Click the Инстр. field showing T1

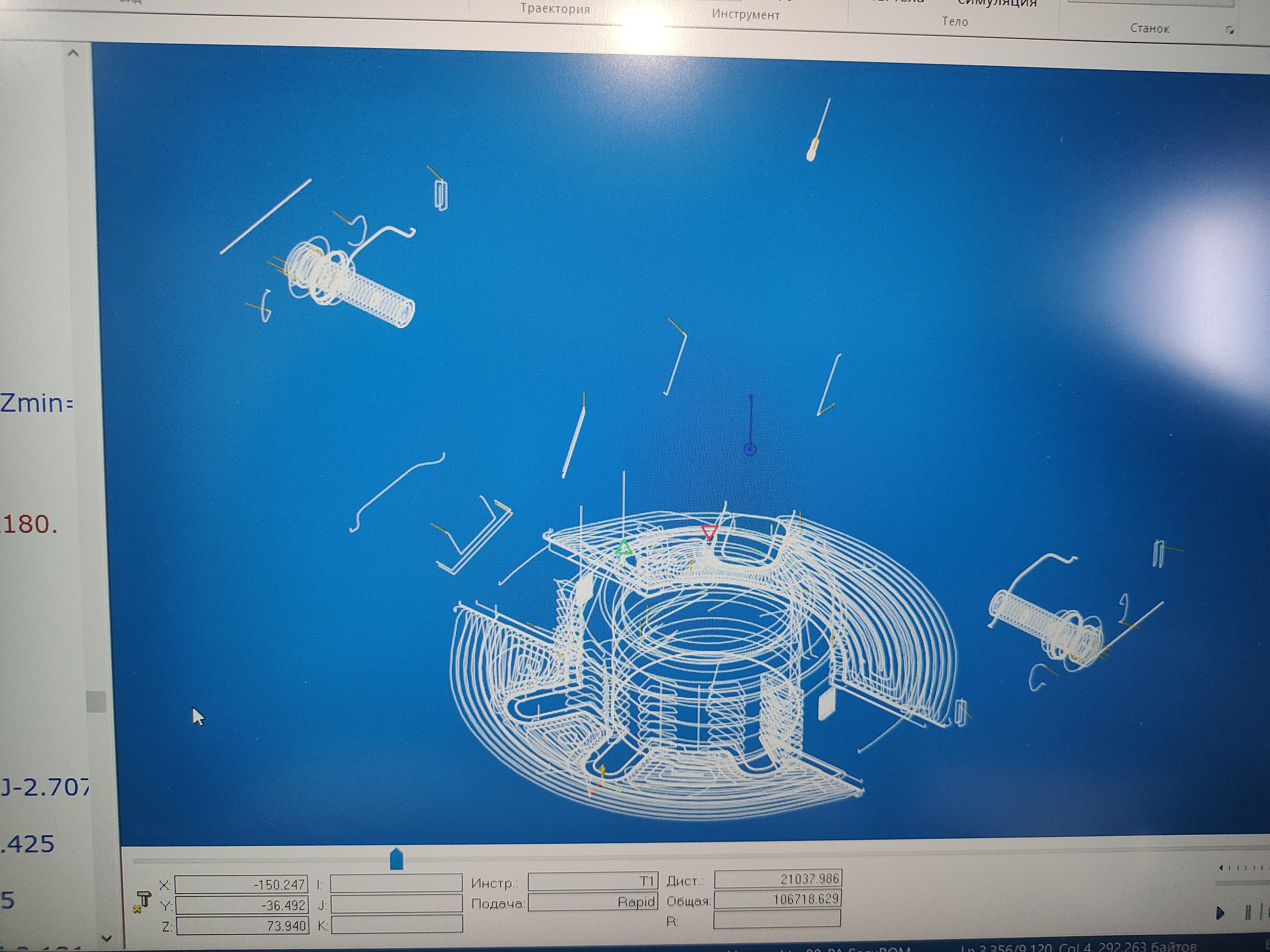(x=592, y=881)
